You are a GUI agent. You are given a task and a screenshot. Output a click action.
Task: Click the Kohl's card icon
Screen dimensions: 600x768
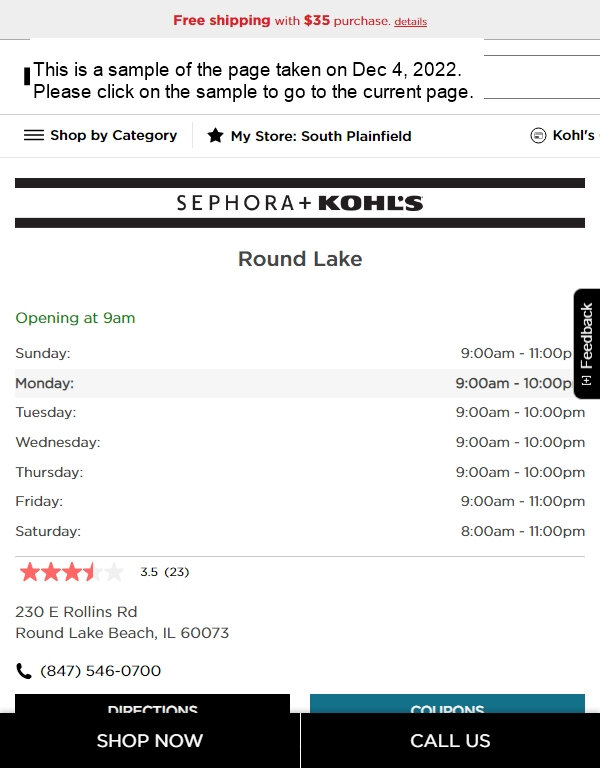(538, 135)
